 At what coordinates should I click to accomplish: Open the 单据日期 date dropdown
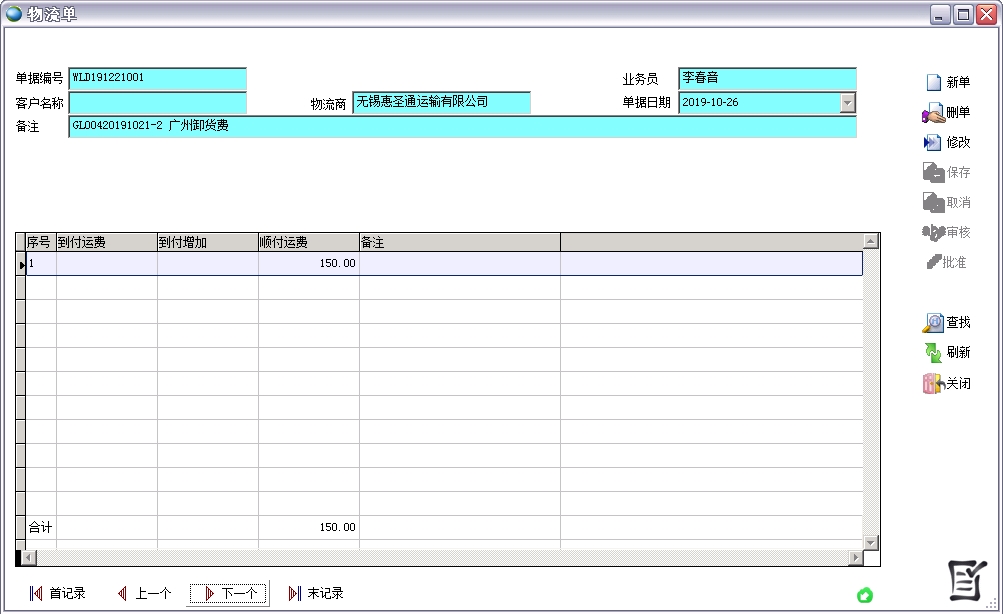(x=848, y=103)
